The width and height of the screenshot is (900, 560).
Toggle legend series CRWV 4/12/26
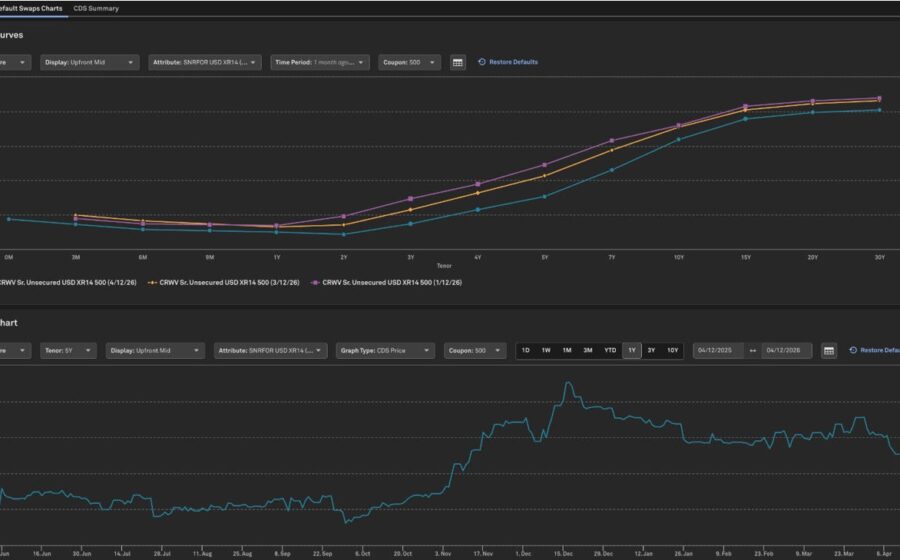pyautogui.click(x=68, y=282)
